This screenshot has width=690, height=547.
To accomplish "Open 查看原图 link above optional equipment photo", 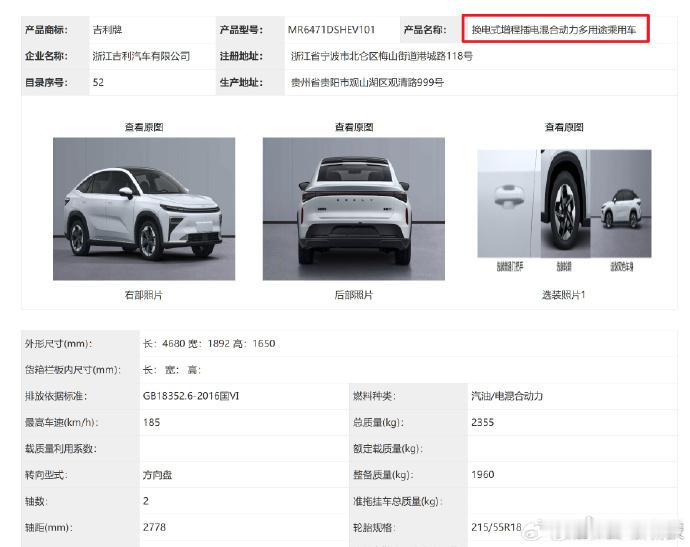I will [x=564, y=127].
